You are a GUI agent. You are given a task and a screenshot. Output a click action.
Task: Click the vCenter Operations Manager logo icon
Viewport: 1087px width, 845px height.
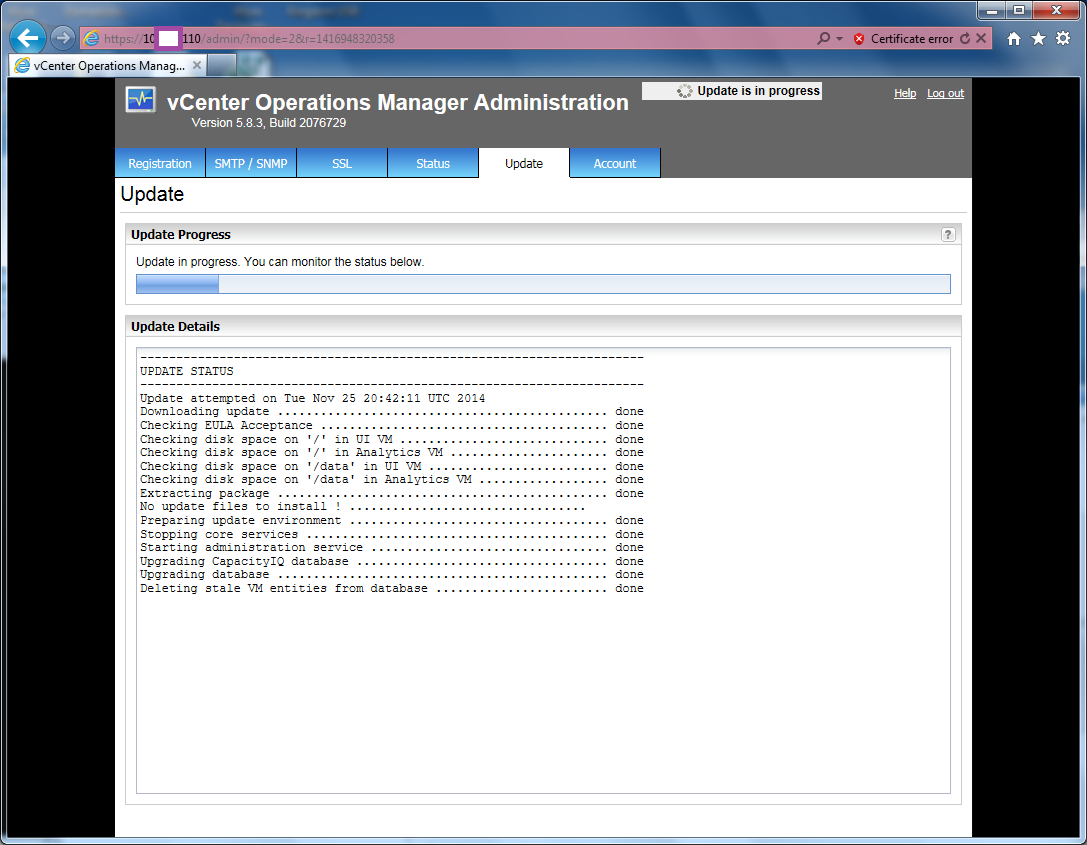(x=141, y=100)
